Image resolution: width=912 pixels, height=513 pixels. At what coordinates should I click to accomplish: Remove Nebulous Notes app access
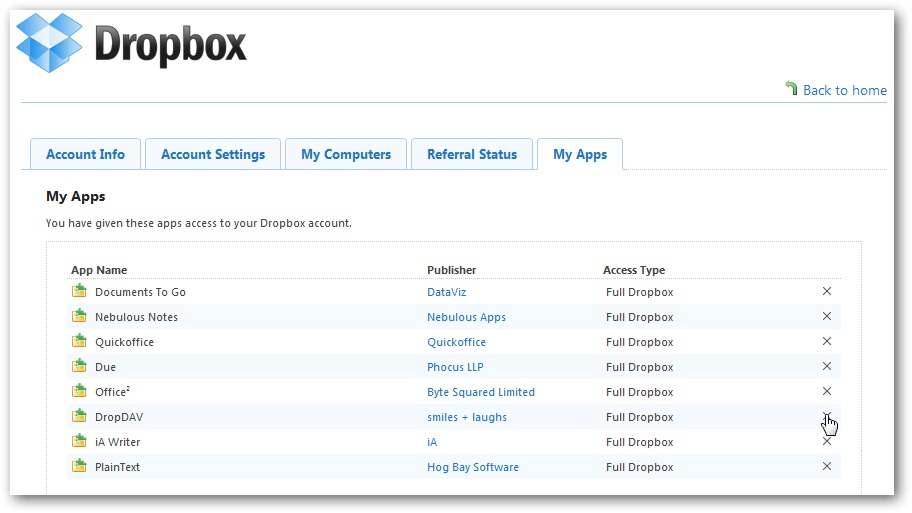[x=826, y=316]
